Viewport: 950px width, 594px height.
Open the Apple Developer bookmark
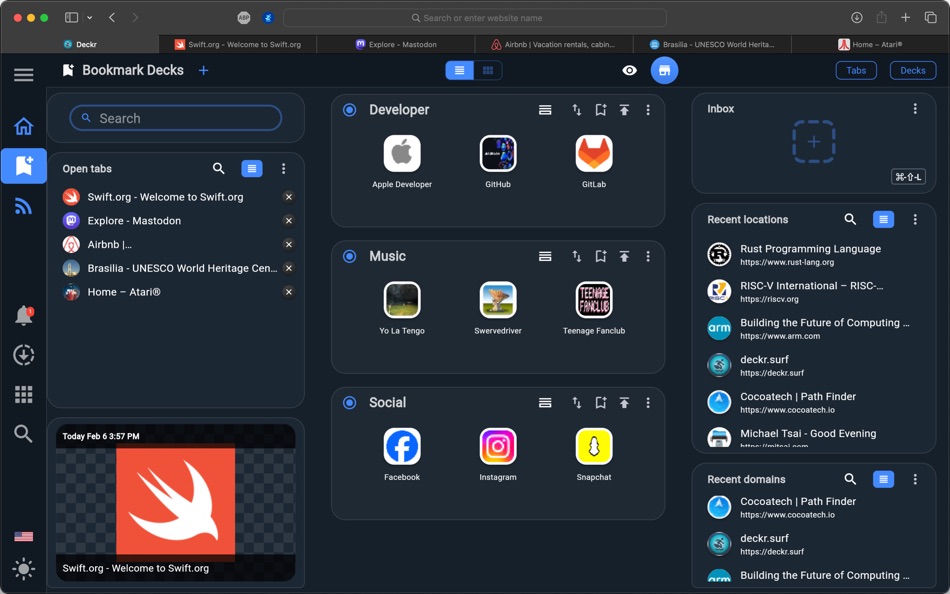pyautogui.click(x=402, y=153)
